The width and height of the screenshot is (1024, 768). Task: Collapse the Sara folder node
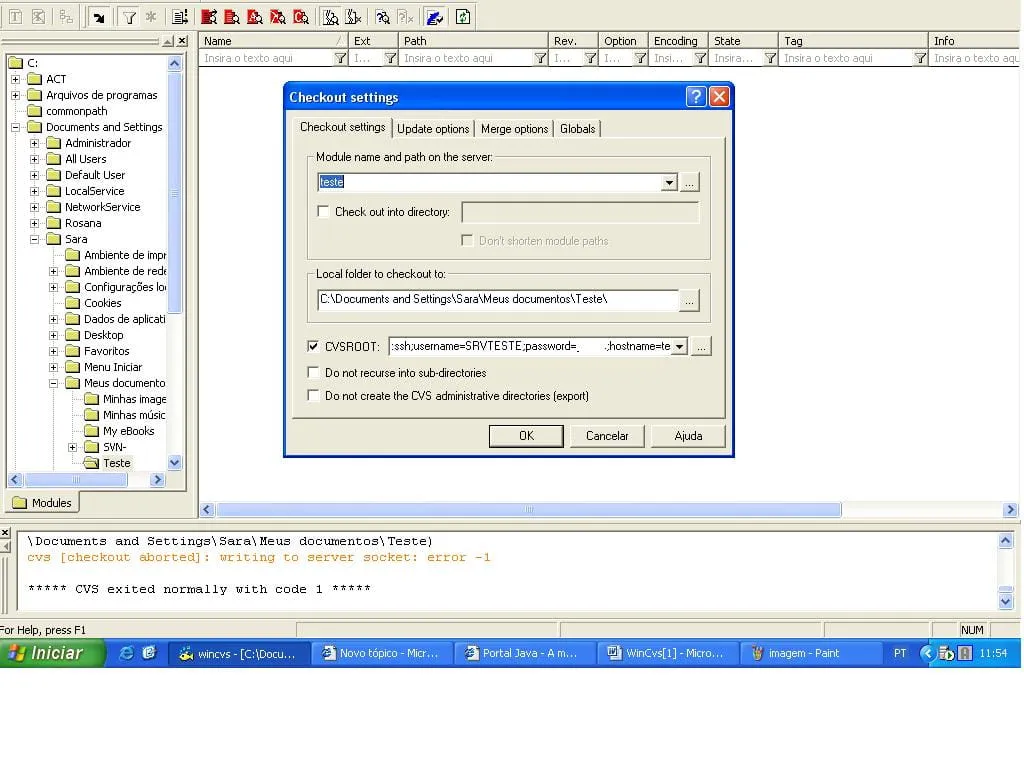coord(35,239)
